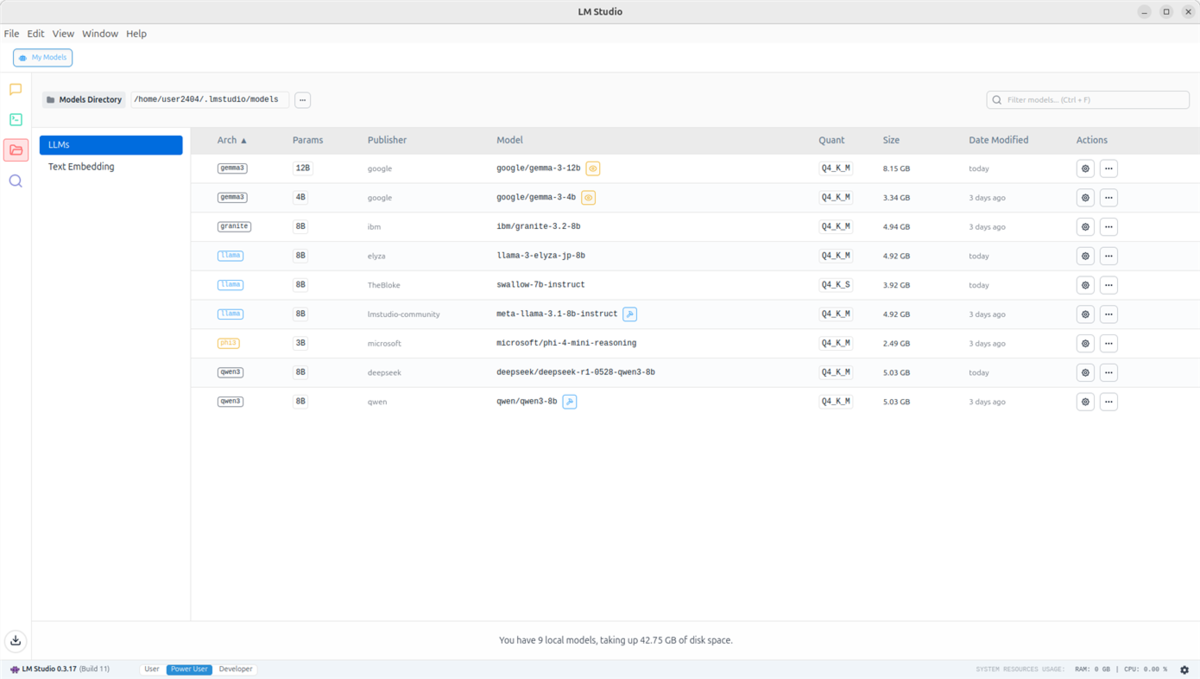Open settings gear for swallow-7b-instruct
The width and height of the screenshot is (1200, 679).
click(x=1085, y=285)
